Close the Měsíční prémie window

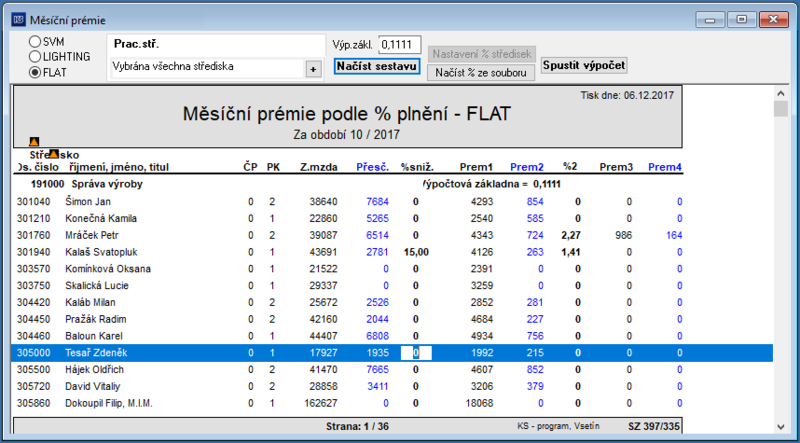[773, 20]
